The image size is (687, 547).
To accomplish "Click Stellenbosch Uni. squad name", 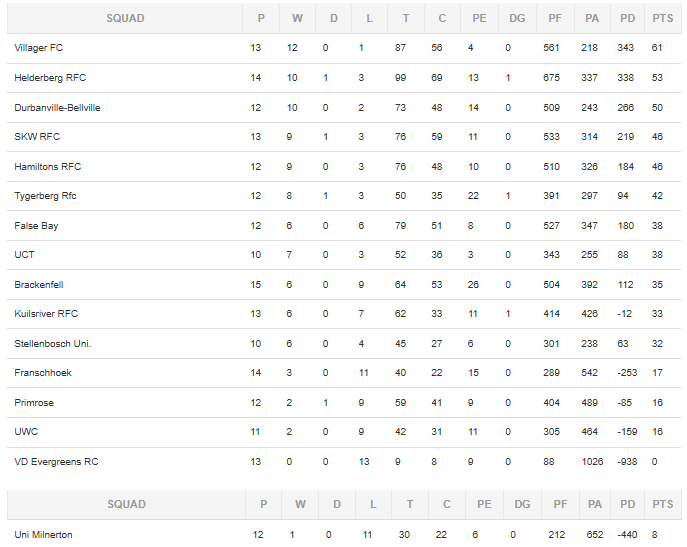I will (x=53, y=344).
